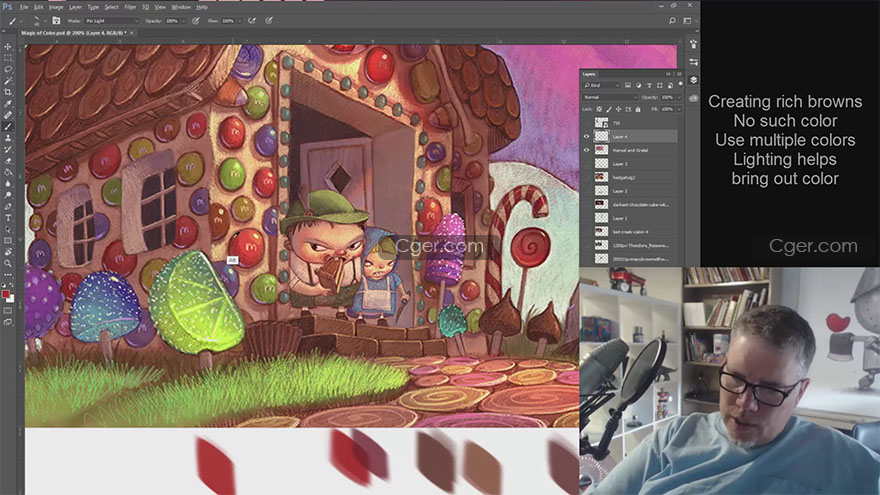Viewport: 880px width, 495px height.
Task: Select the Hand tool
Action: click(8, 252)
